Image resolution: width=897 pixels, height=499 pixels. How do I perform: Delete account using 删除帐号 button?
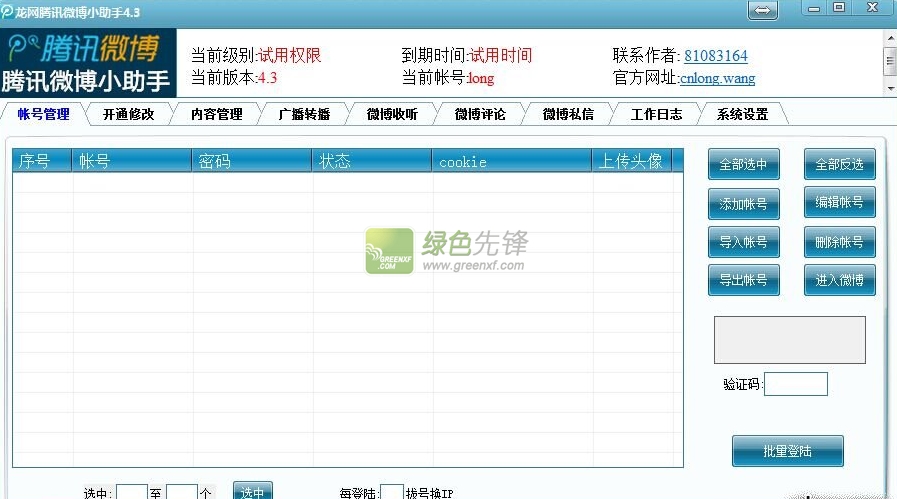[839, 242]
